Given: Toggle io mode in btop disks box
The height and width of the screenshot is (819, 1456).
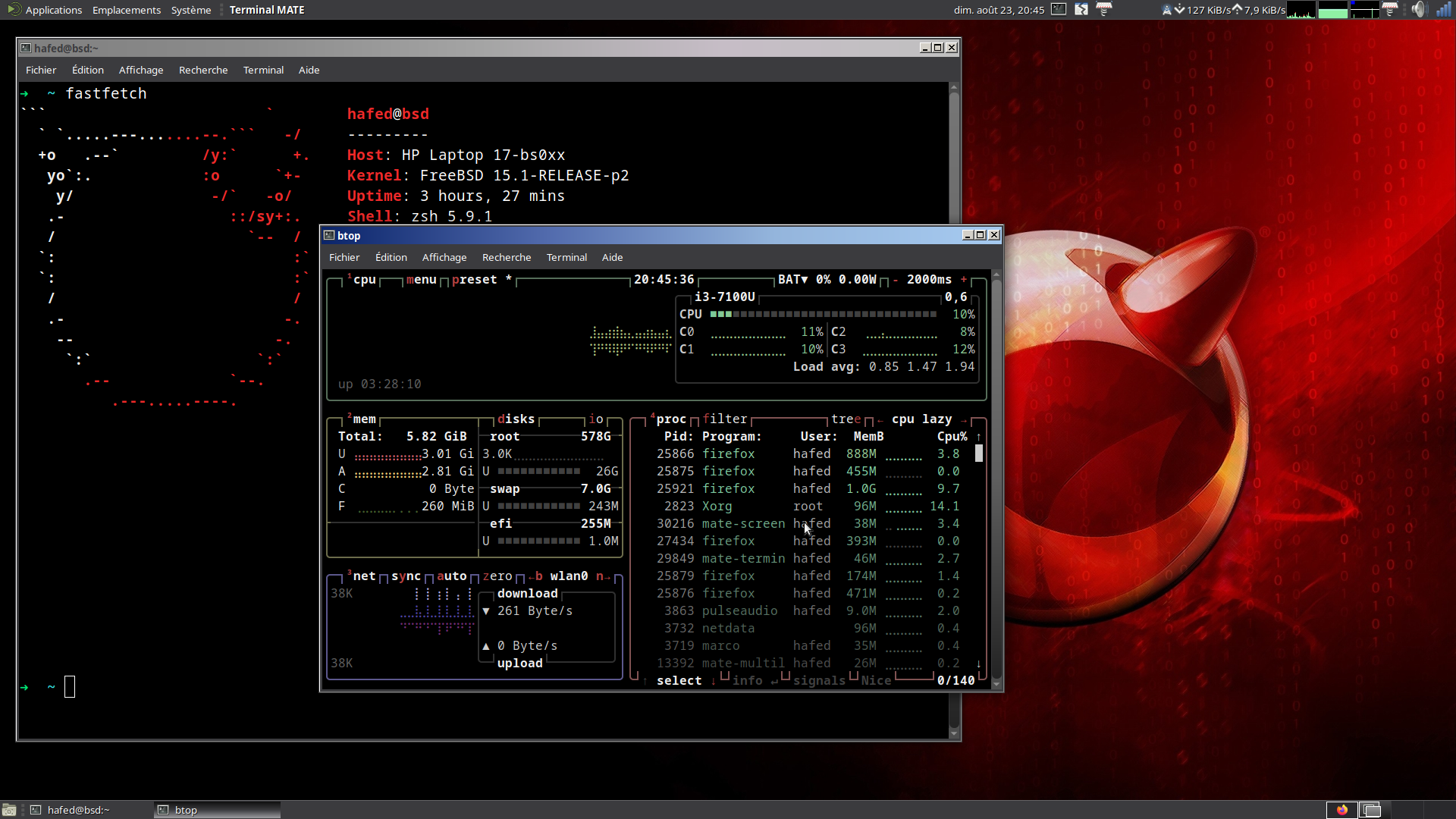Looking at the screenshot, I should pos(596,419).
